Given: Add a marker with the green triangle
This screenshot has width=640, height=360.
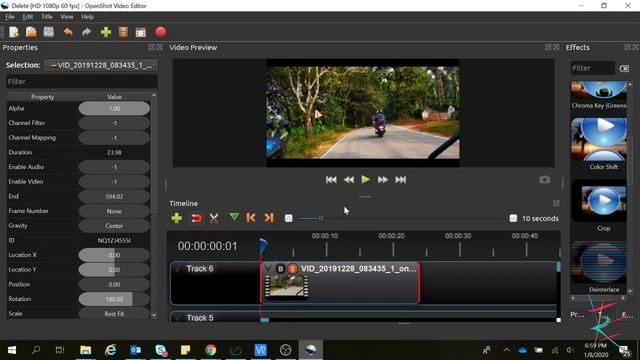Looking at the screenshot, I should pos(234,218).
